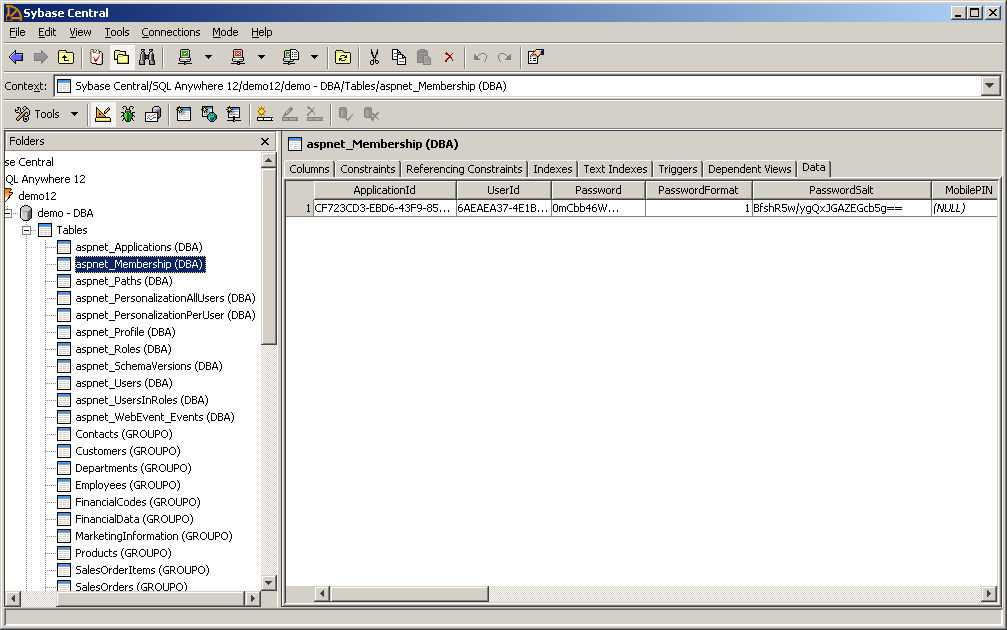Open the Help menu

click(x=261, y=32)
